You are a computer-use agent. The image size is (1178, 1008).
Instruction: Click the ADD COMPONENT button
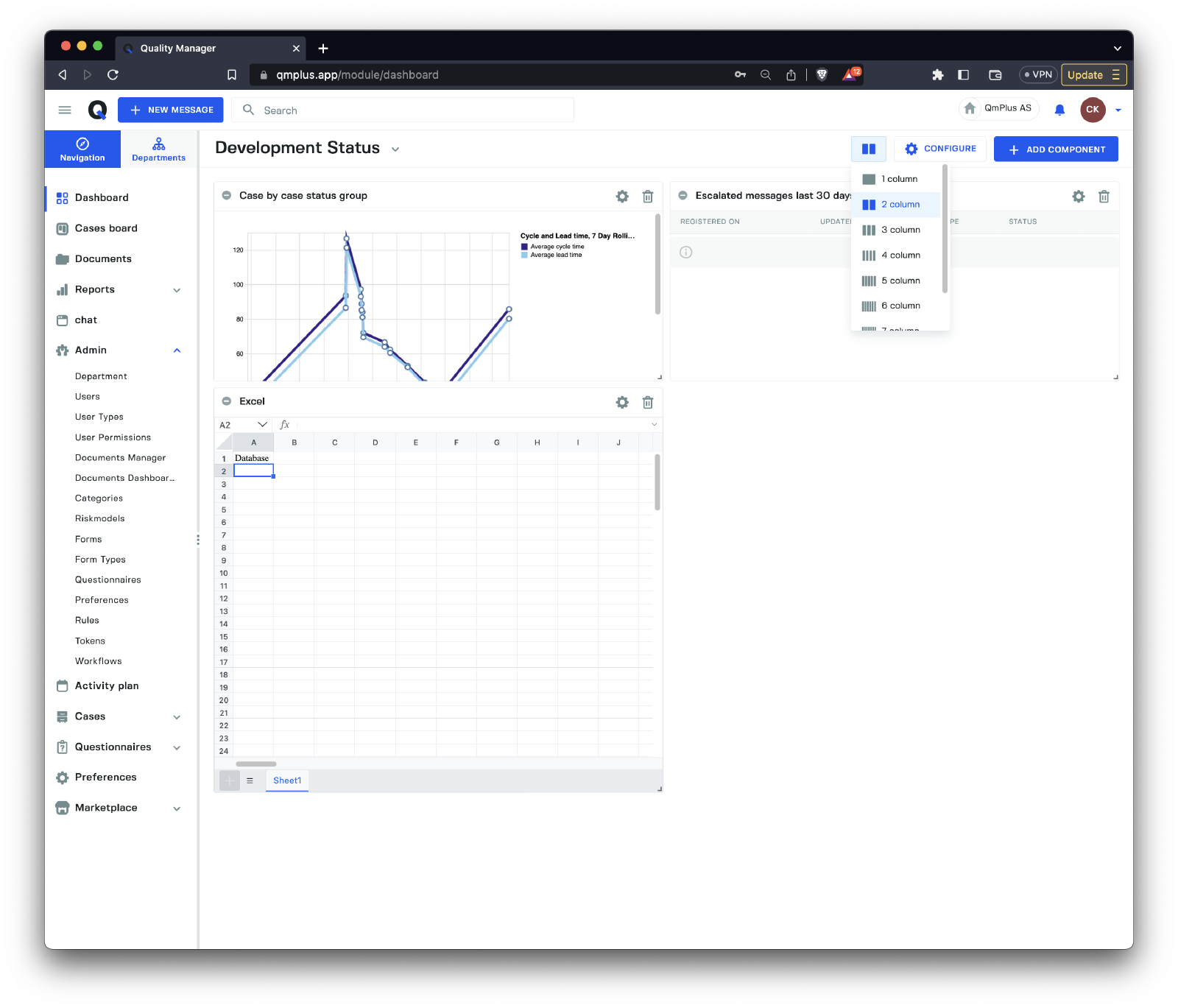(1056, 149)
